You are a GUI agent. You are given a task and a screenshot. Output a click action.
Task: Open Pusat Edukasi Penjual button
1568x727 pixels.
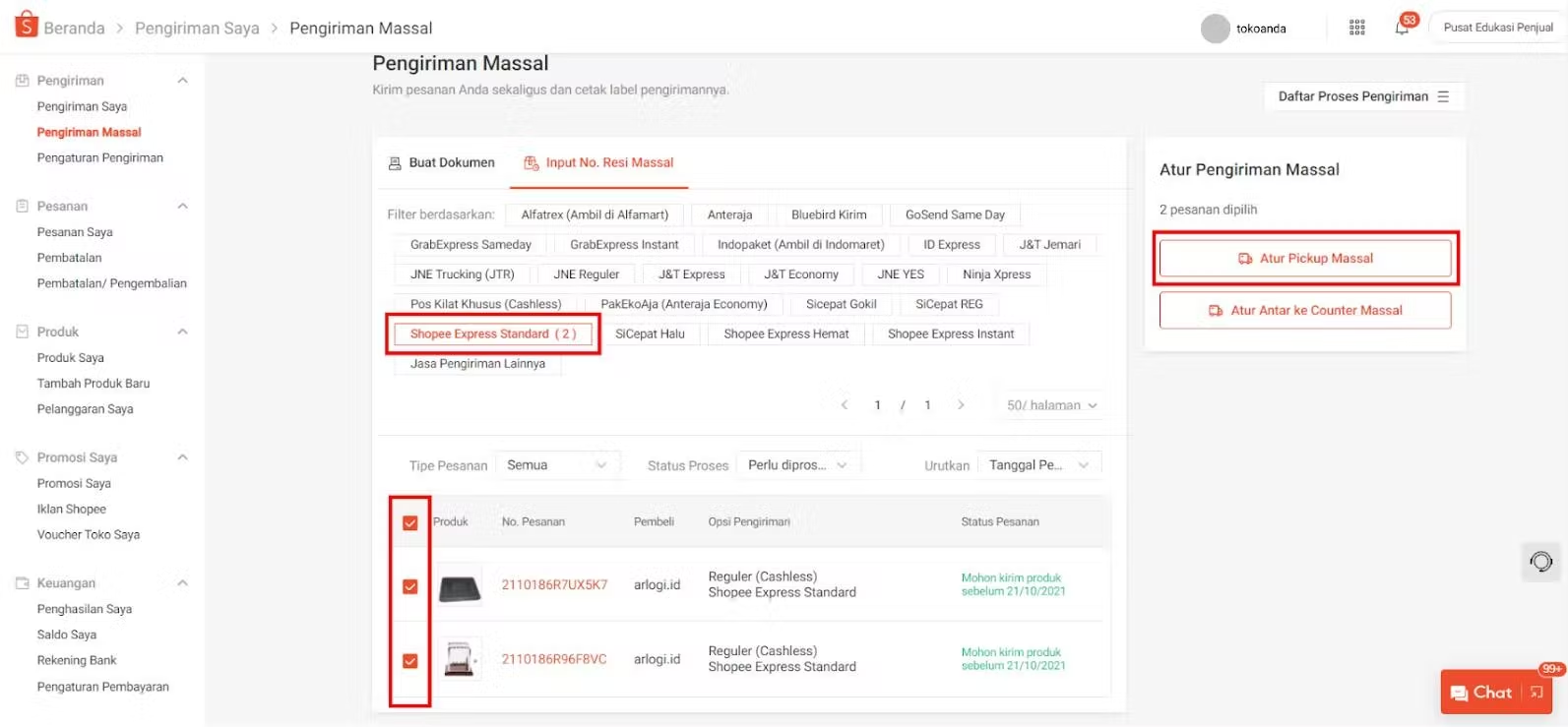click(x=1498, y=28)
